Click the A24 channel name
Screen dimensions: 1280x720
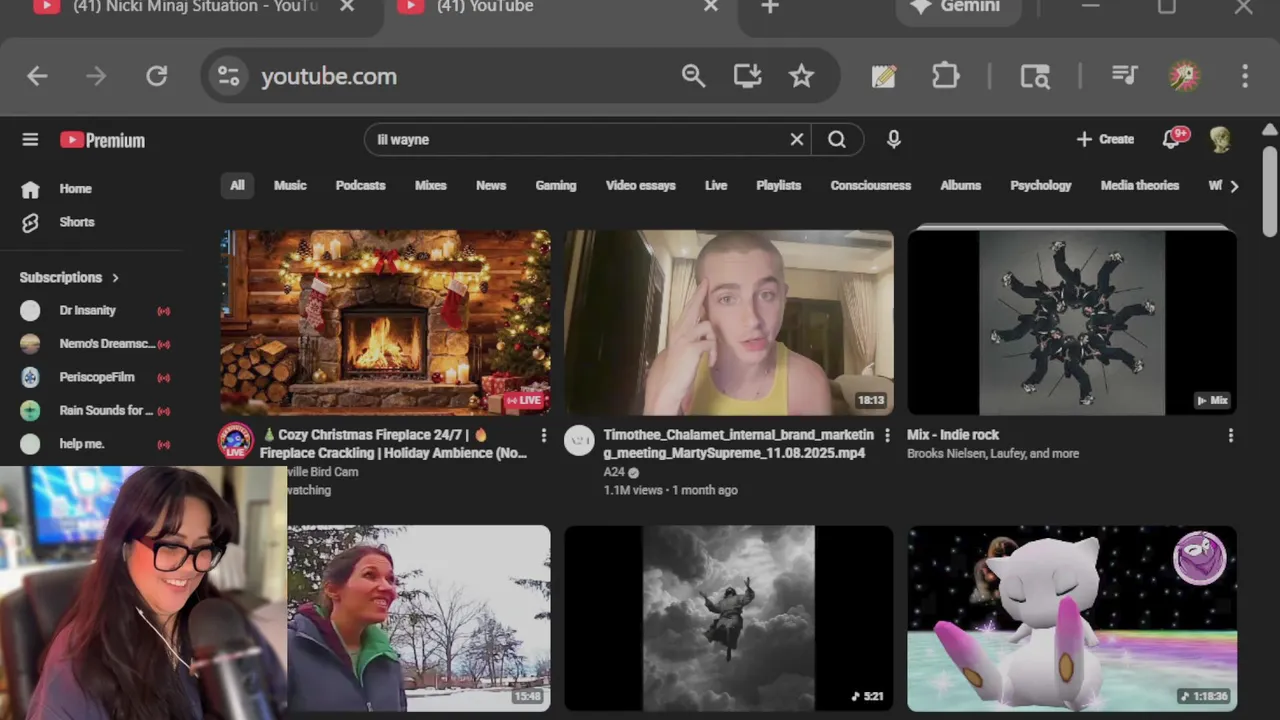pyautogui.click(x=614, y=472)
